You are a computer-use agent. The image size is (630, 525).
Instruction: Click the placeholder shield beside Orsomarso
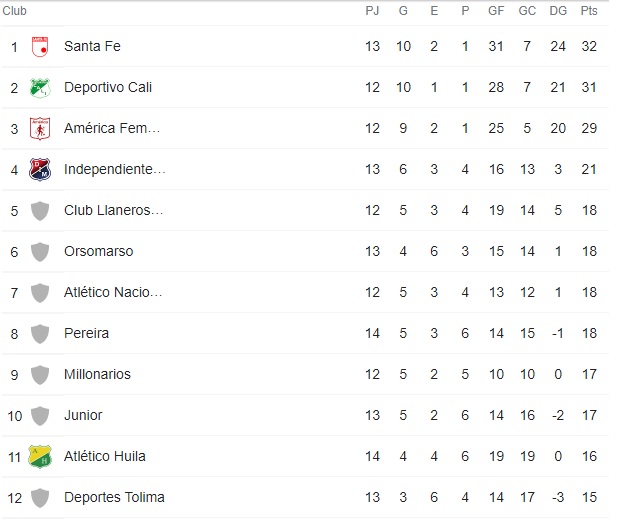point(40,251)
